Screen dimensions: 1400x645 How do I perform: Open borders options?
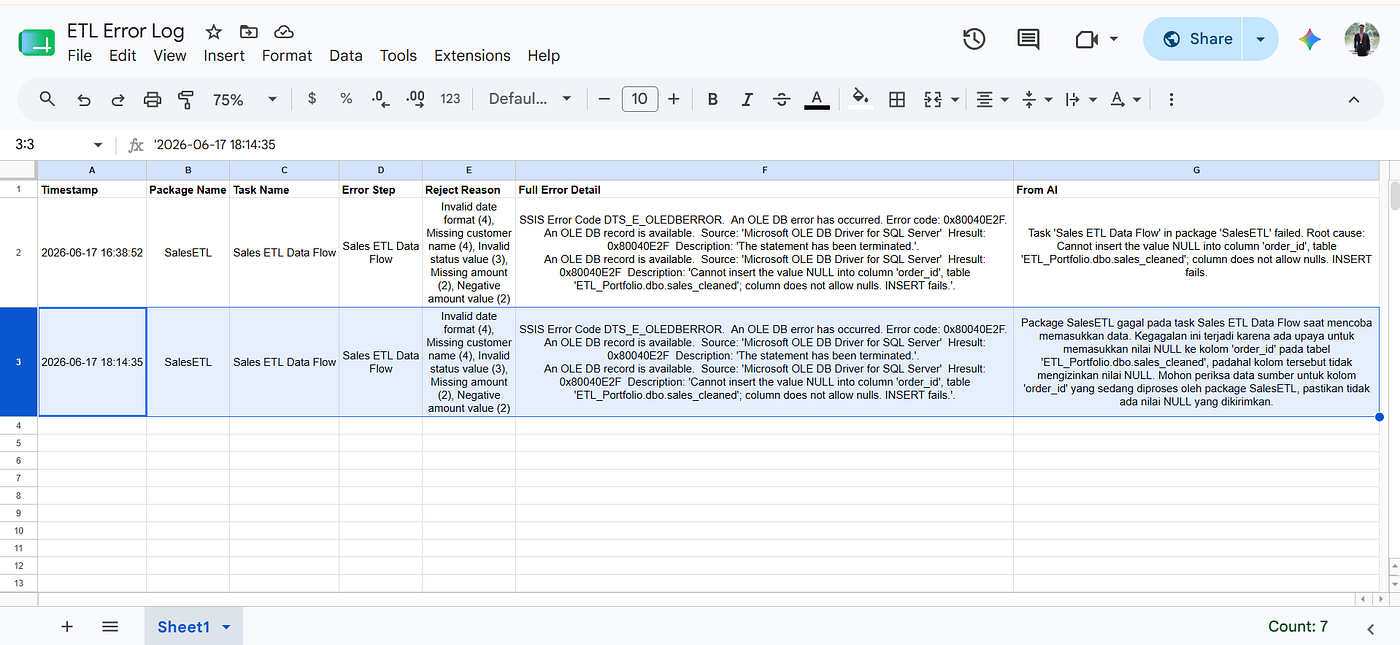click(897, 99)
